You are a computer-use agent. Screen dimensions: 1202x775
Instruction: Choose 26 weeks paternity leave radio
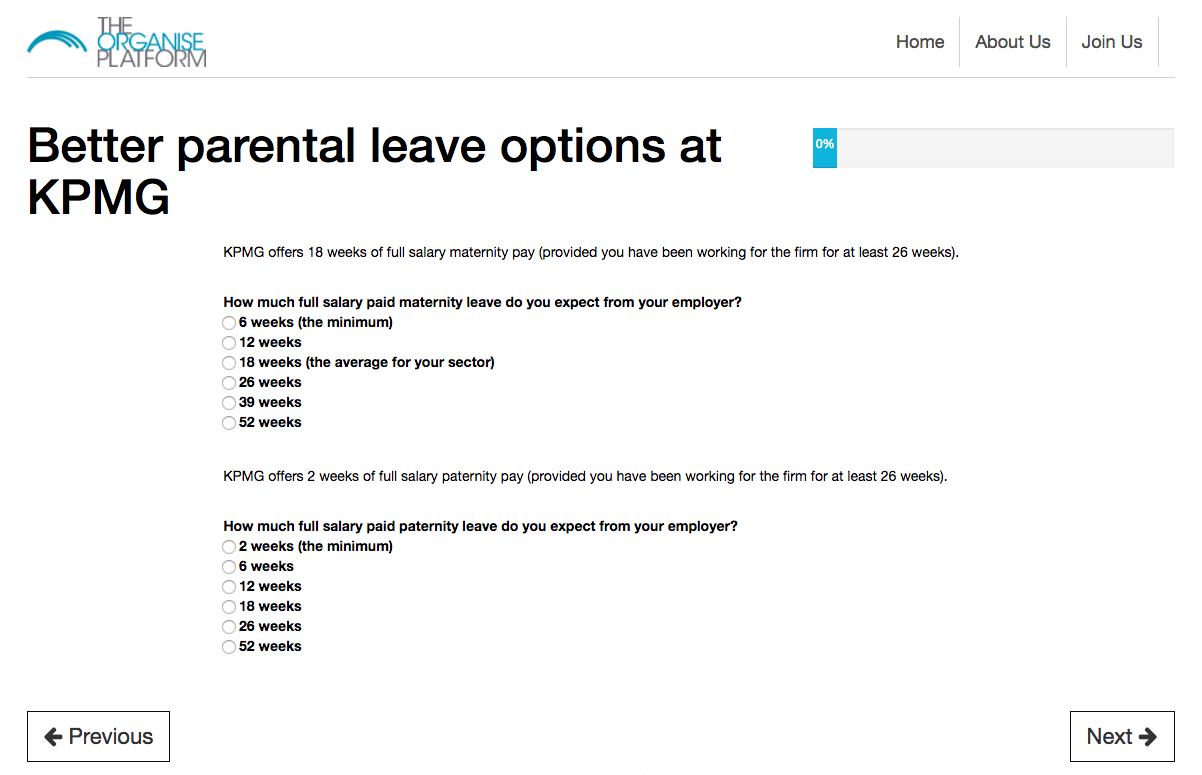[x=229, y=627]
